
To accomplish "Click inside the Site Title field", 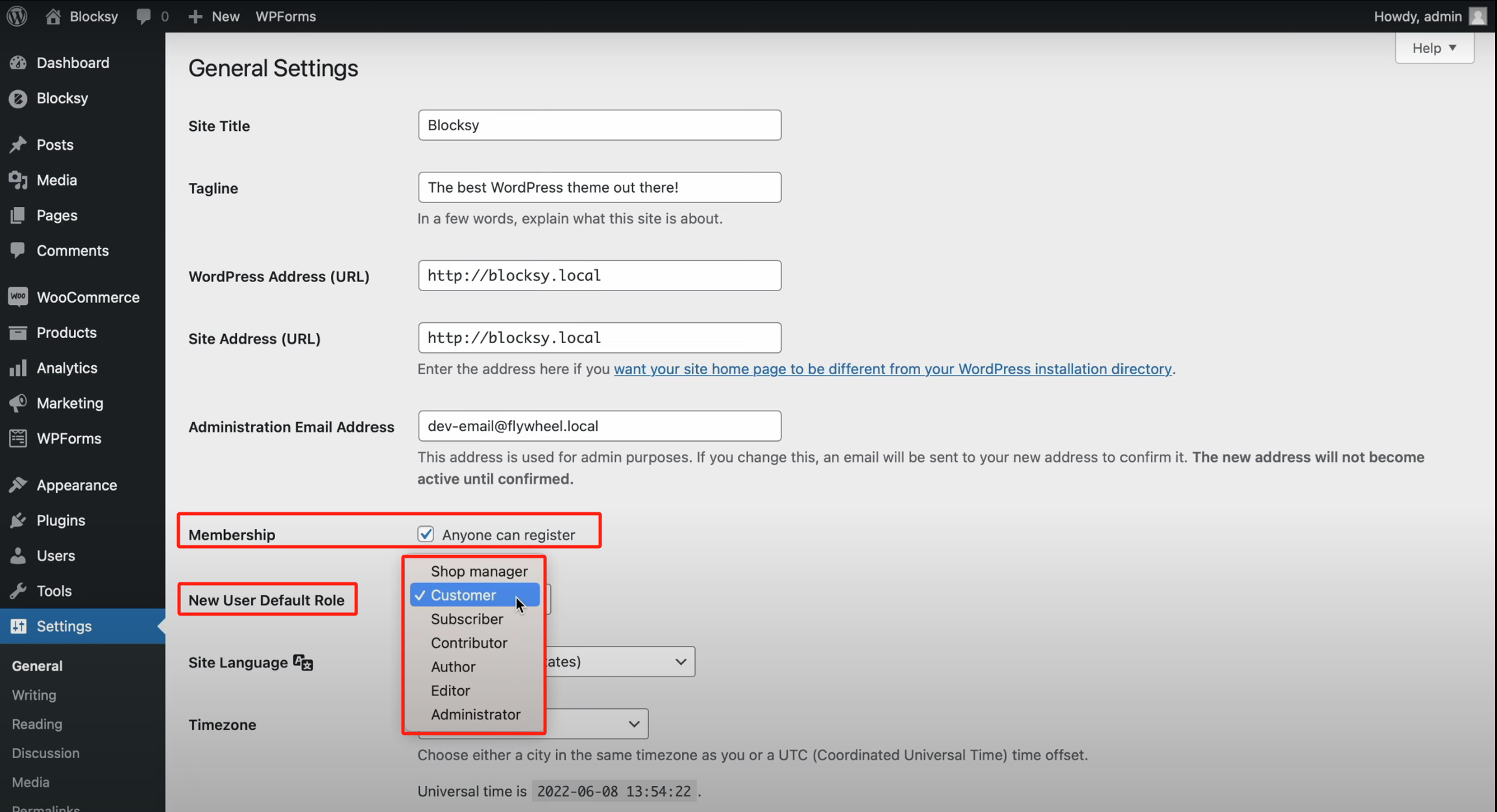I will pyautogui.click(x=598, y=125).
